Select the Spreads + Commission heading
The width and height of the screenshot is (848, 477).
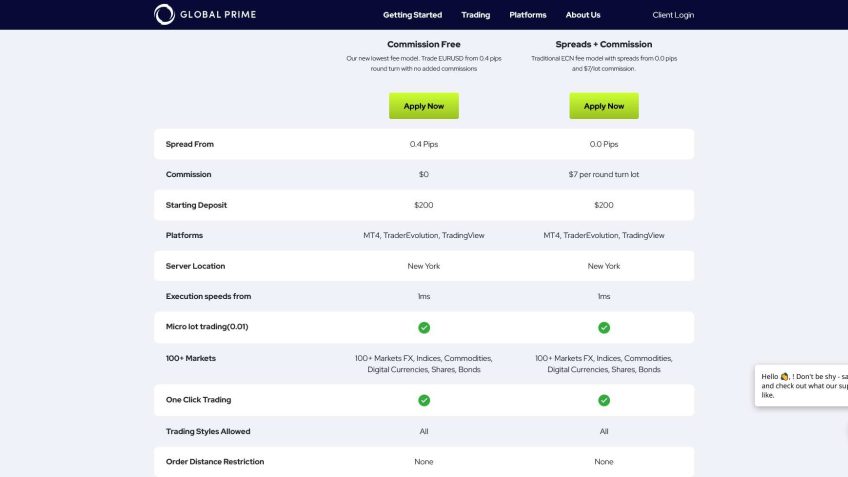(x=604, y=45)
